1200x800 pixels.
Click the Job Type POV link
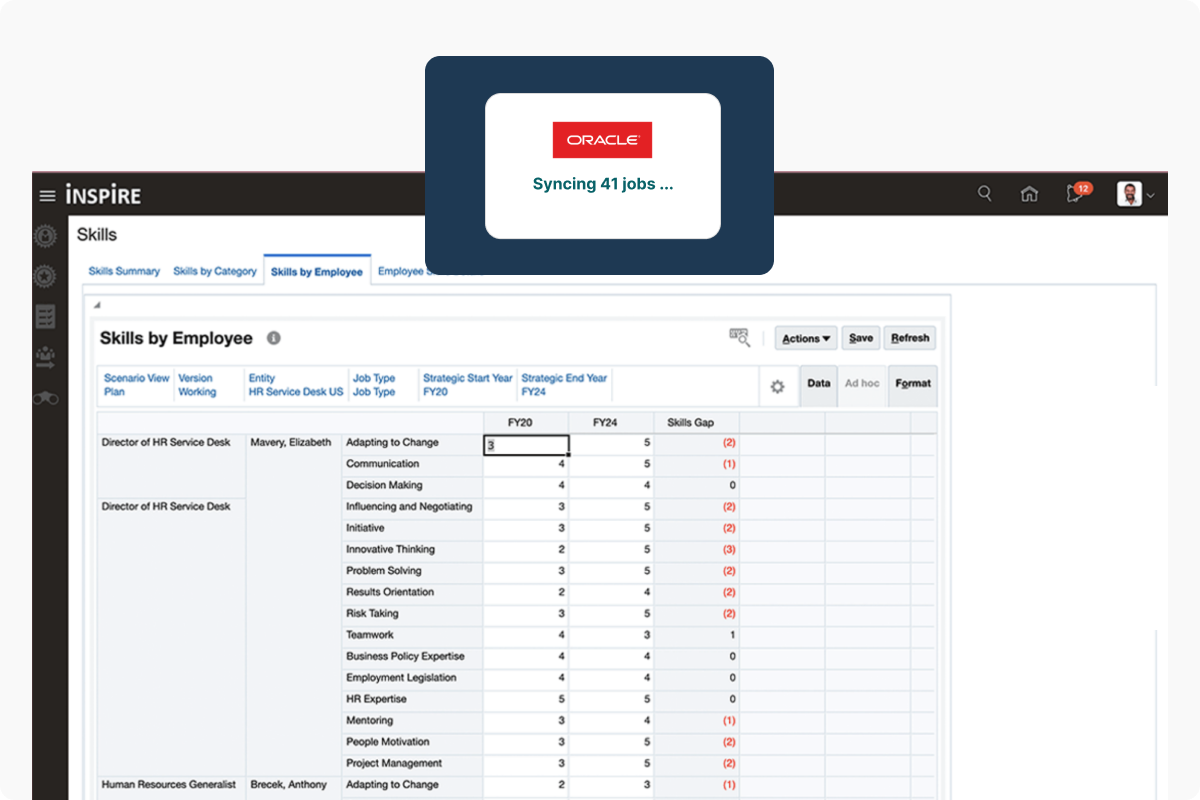pos(374,385)
